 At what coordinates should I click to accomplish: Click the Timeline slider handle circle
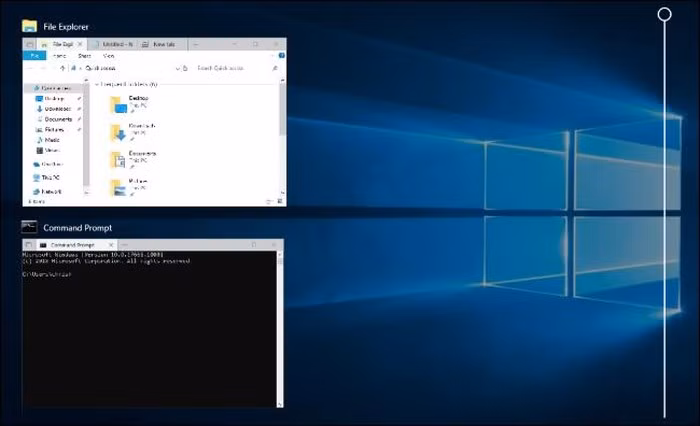tap(664, 14)
